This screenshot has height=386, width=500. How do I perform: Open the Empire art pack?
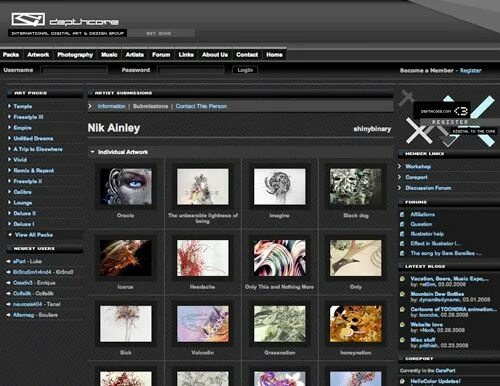click(22, 128)
